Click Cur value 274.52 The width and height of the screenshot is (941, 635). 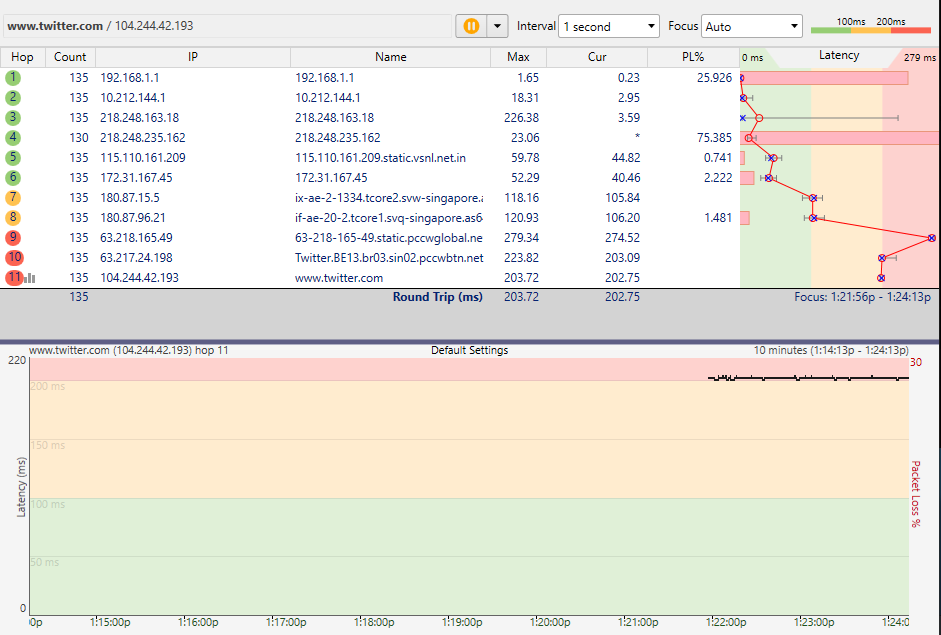point(622,238)
